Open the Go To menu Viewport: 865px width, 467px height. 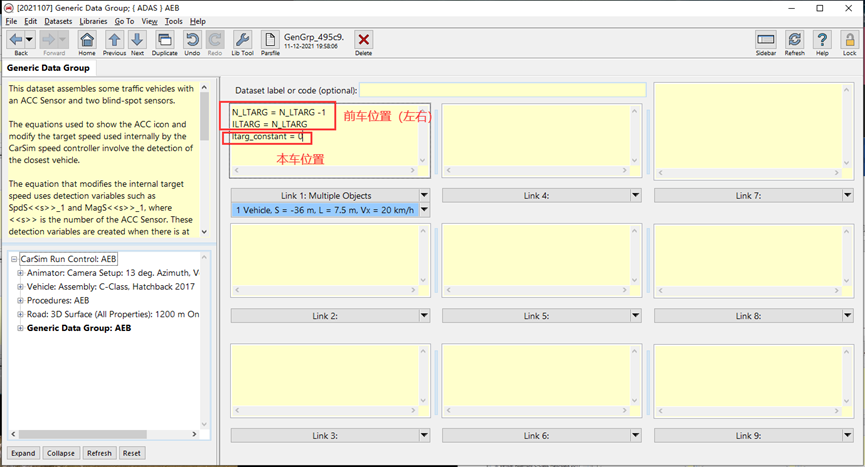[x=124, y=21]
